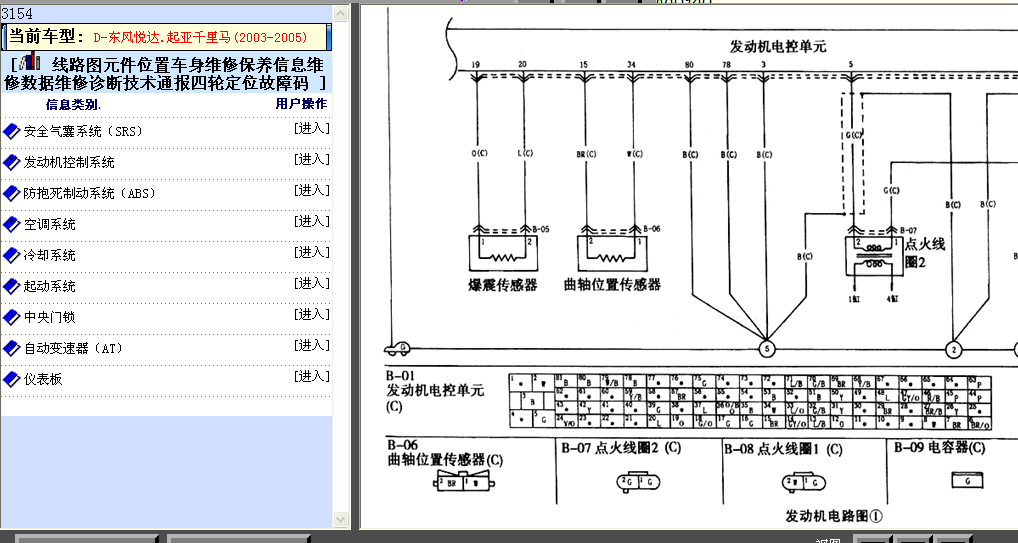Click the book icon beside 空调系统

pyautogui.click(x=12, y=225)
